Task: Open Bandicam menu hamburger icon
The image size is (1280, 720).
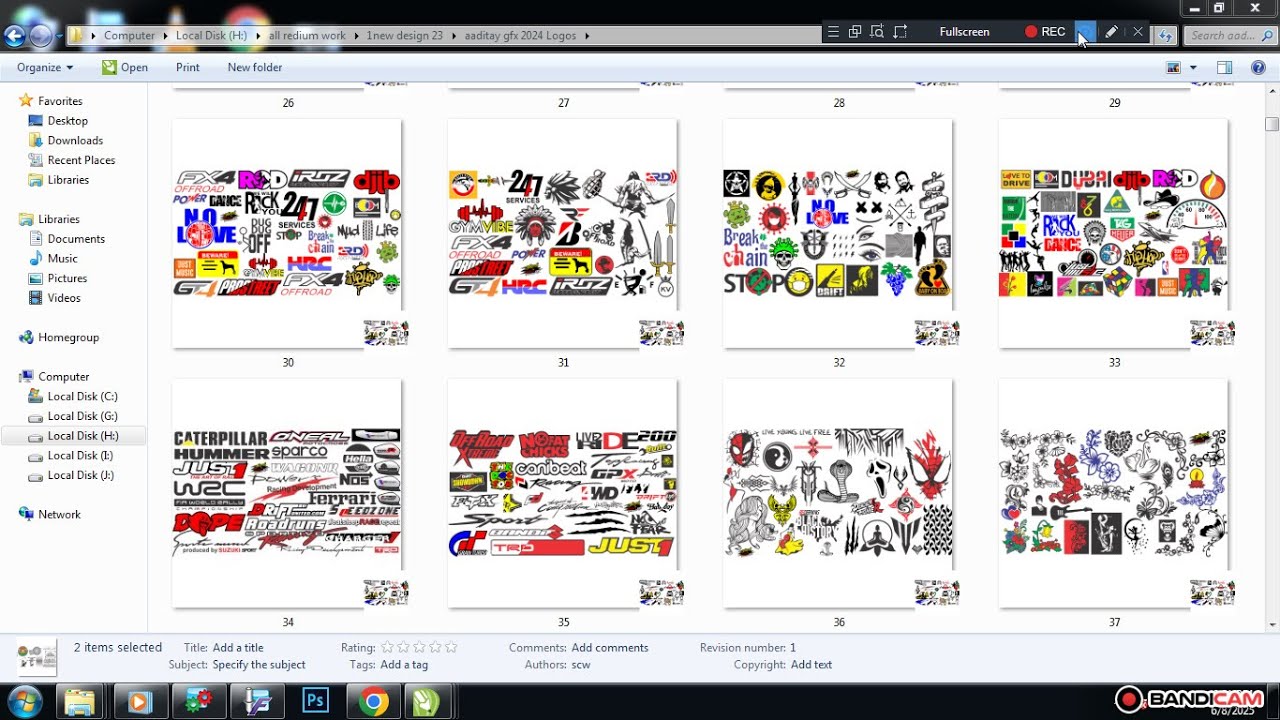Action: (833, 32)
